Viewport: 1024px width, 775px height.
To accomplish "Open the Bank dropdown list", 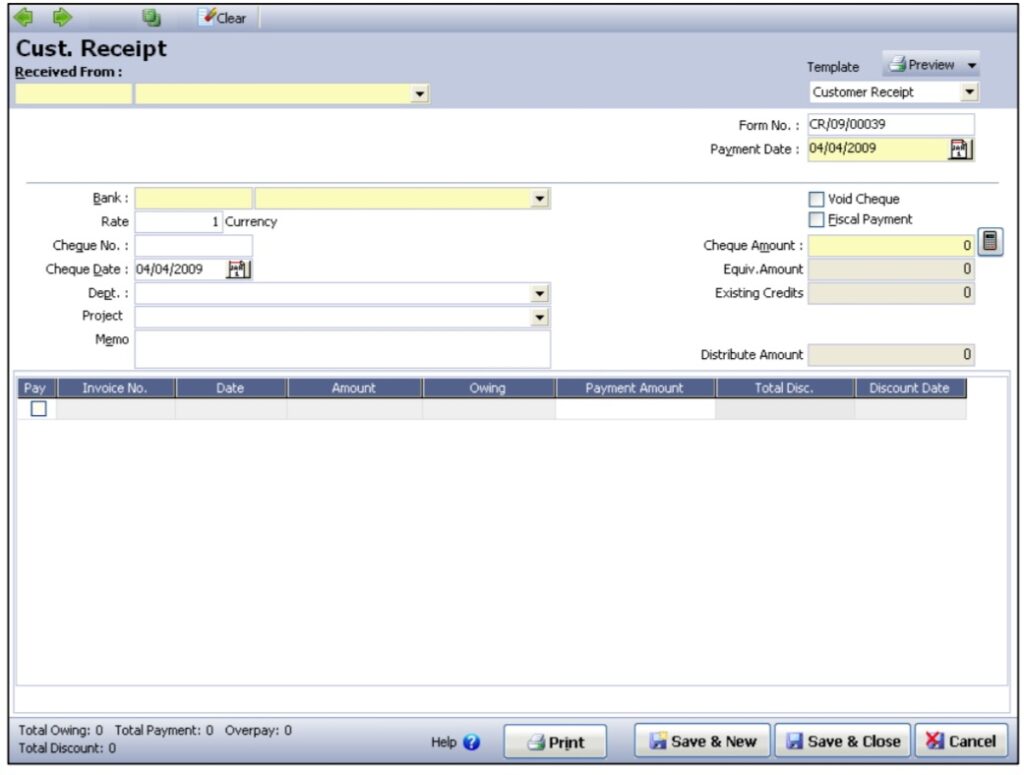I will coord(540,199).
